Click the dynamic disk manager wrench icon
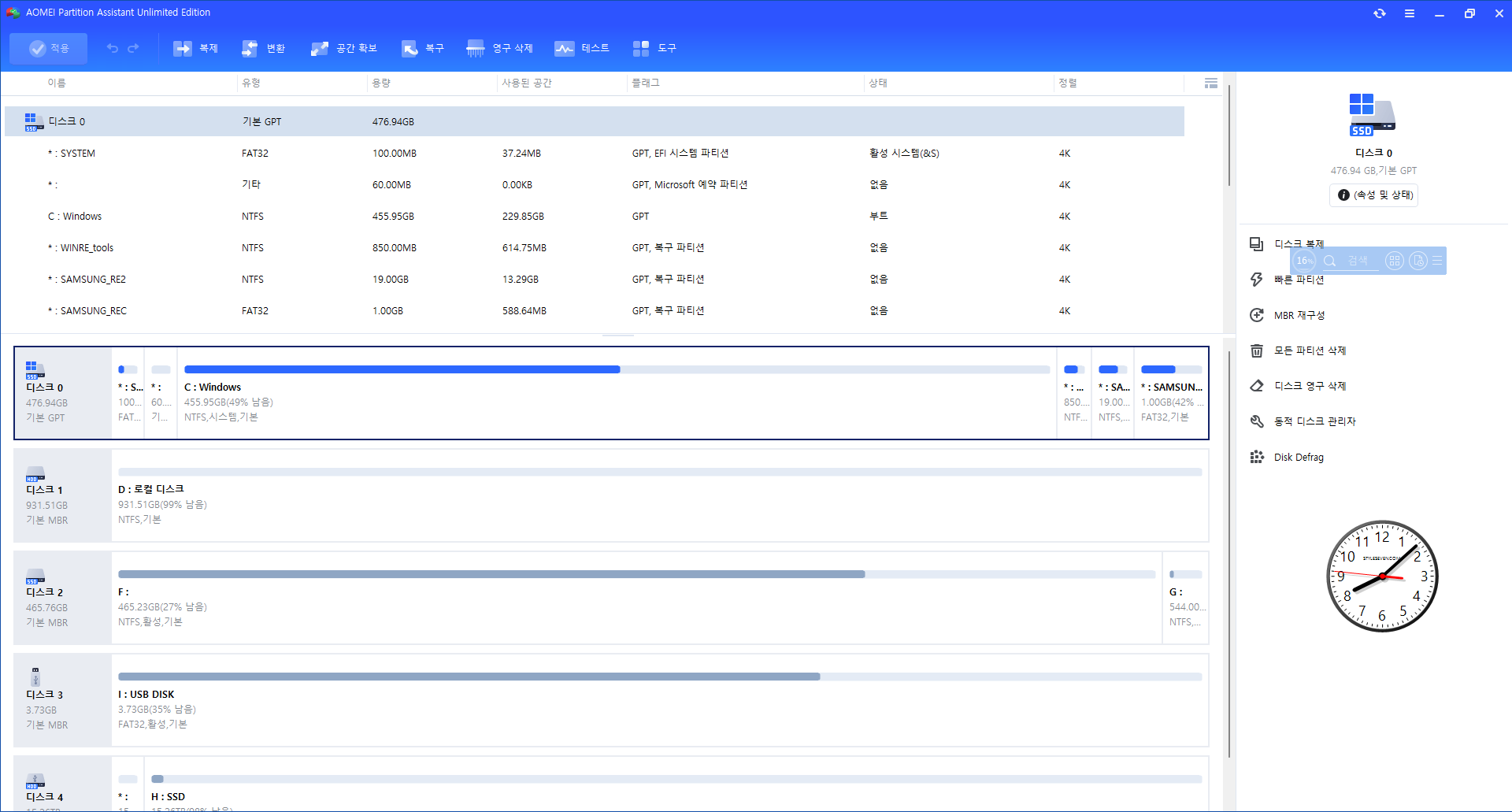This screenshot has width=1512, height=812. [1257, 421]
